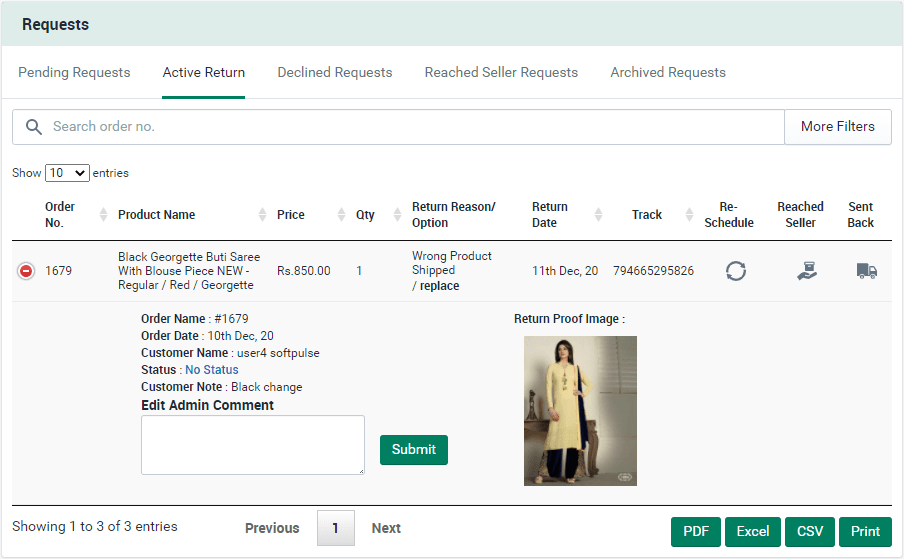This screenshot has width=904, height=559.
Task: Export table as PDF
Action: coord(695,532)
